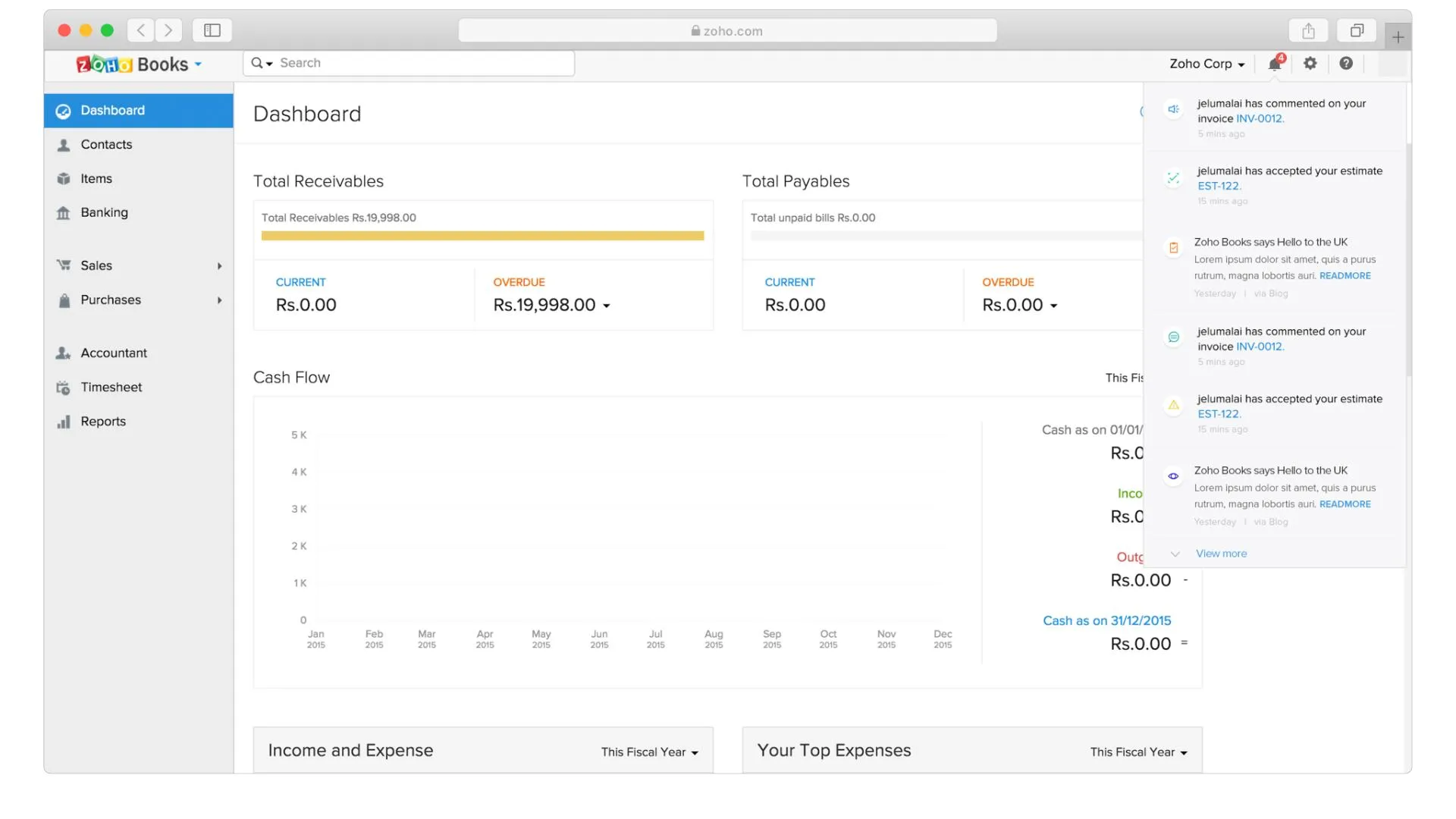Go forward with Safari forward arrow

point(168,30)
